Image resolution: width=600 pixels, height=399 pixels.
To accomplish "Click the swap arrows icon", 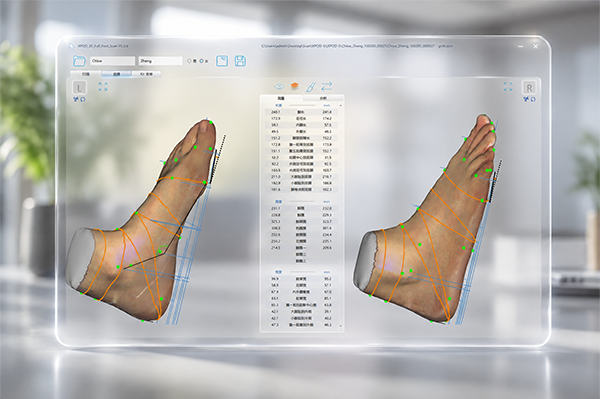I will [x=326, y=86].
